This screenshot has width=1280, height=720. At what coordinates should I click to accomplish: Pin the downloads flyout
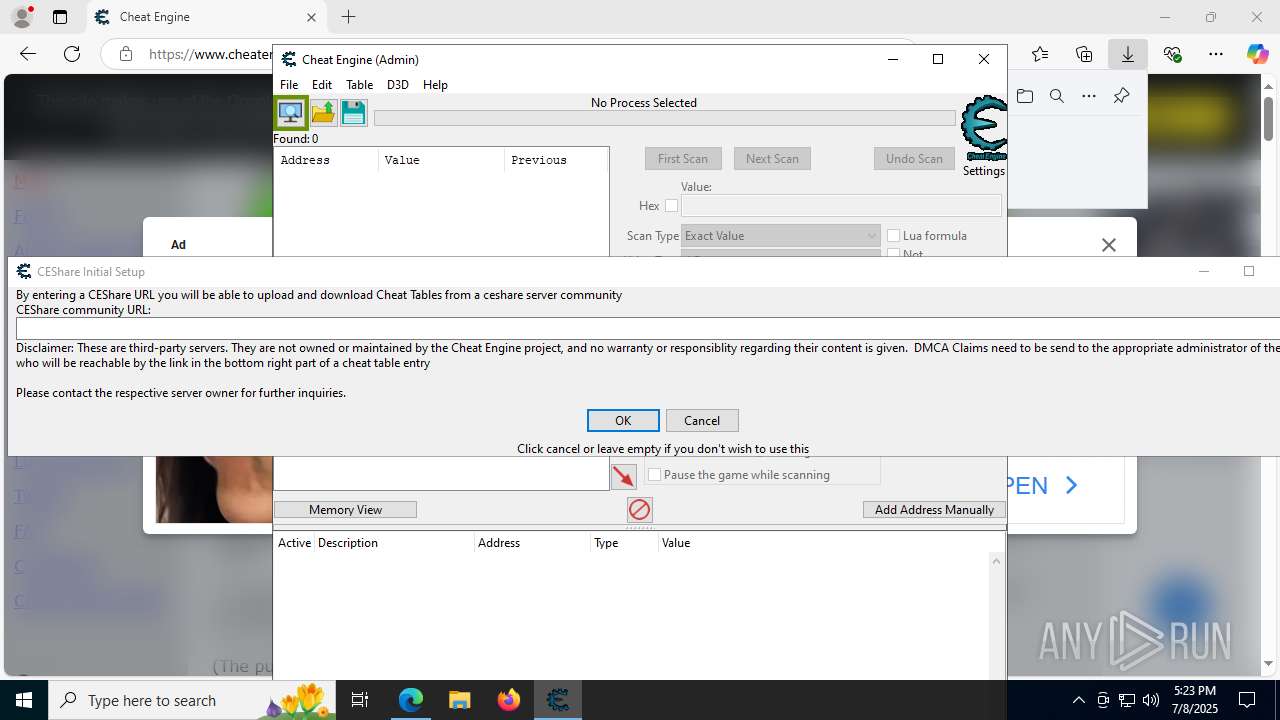coord(1121,96)
